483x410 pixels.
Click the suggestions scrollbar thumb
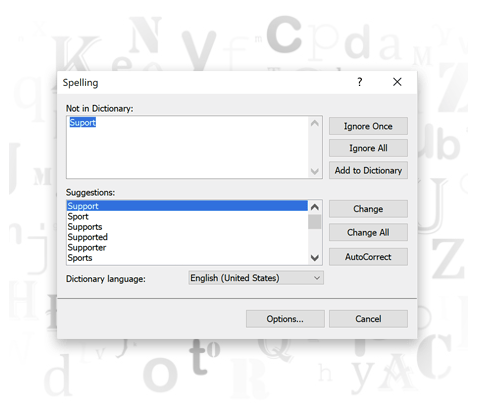coord(315,222)
